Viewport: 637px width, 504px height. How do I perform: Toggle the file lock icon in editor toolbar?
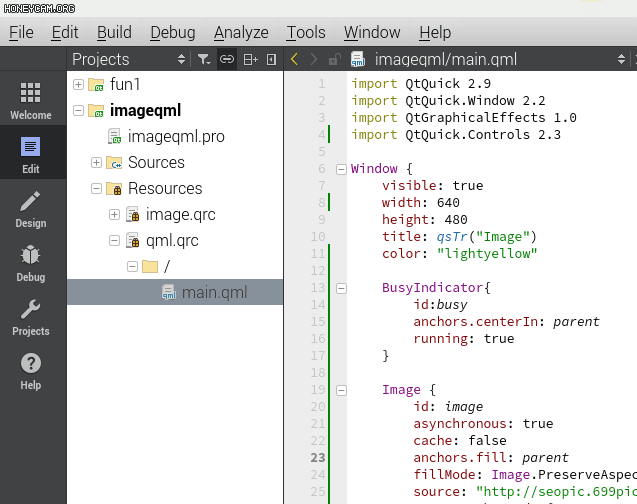334,60
